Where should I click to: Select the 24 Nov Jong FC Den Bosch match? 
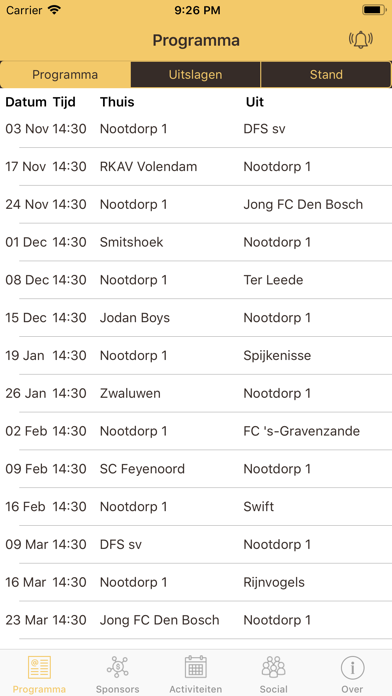[x=196, y=205]
